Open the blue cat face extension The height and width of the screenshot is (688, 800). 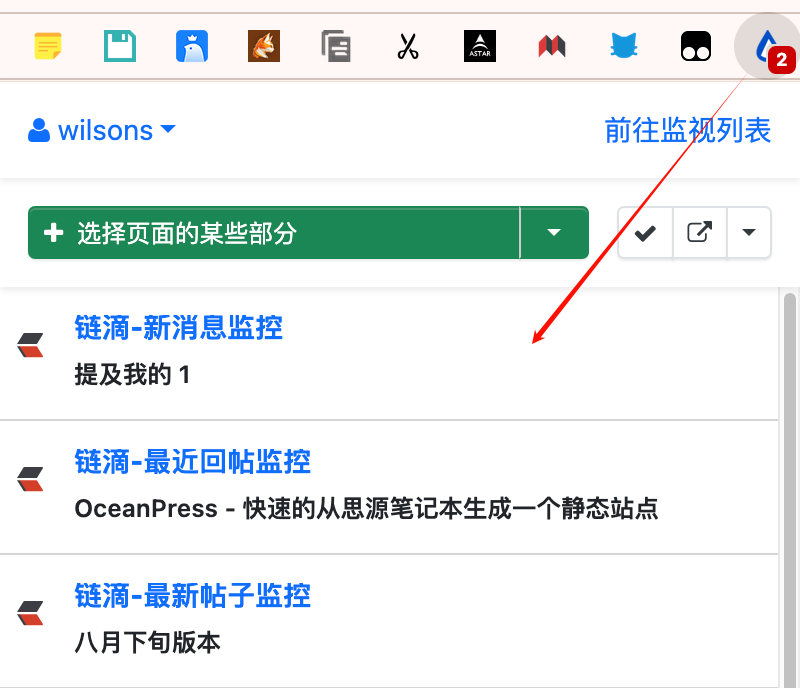623,45
